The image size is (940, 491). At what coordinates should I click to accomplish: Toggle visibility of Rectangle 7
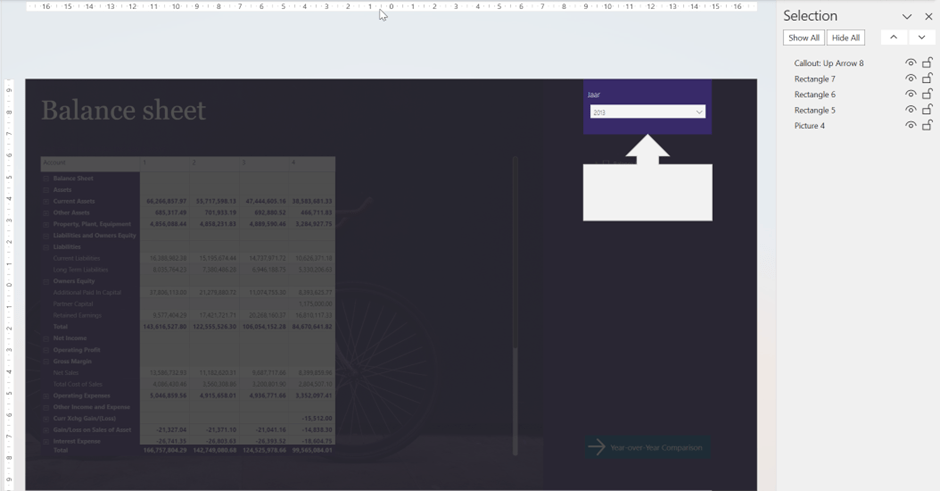[x=910, y=79]
